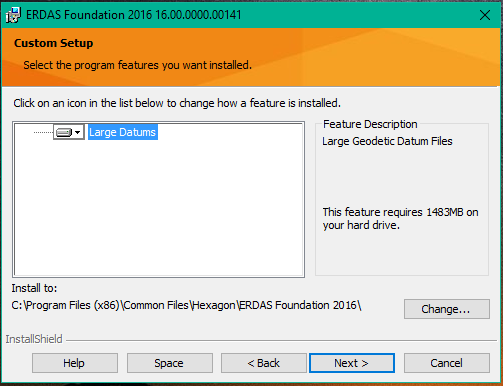Click 'Select the program features' subtitle text
The height and width of the screenshot is (386, 503).
click(x=137, y=65)
